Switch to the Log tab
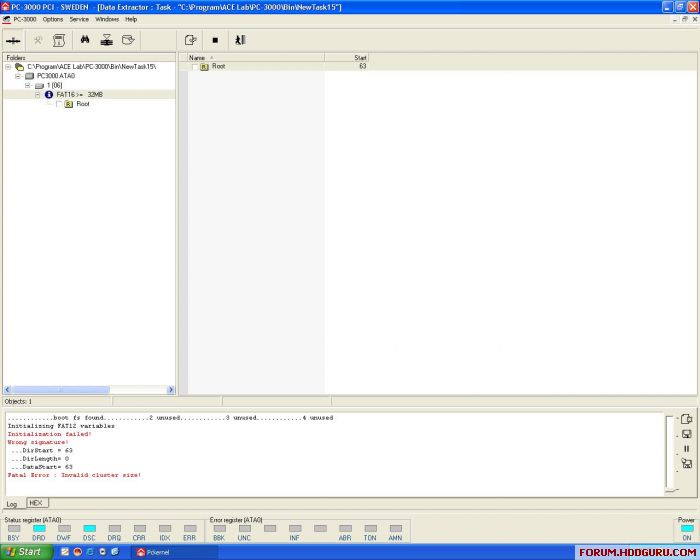 click(12, 504)
